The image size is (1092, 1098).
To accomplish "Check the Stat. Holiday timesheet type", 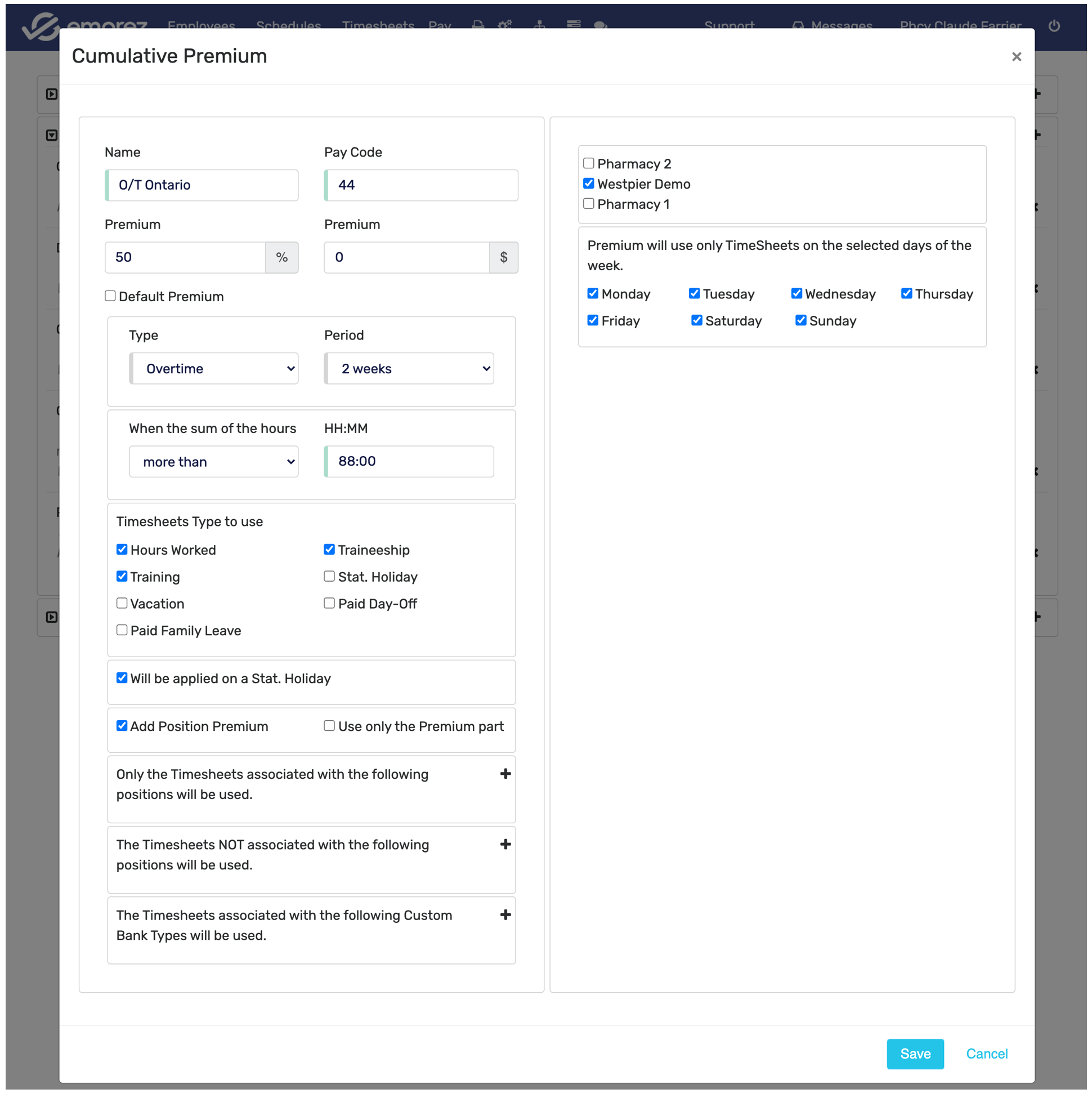I will coord(329,576).
